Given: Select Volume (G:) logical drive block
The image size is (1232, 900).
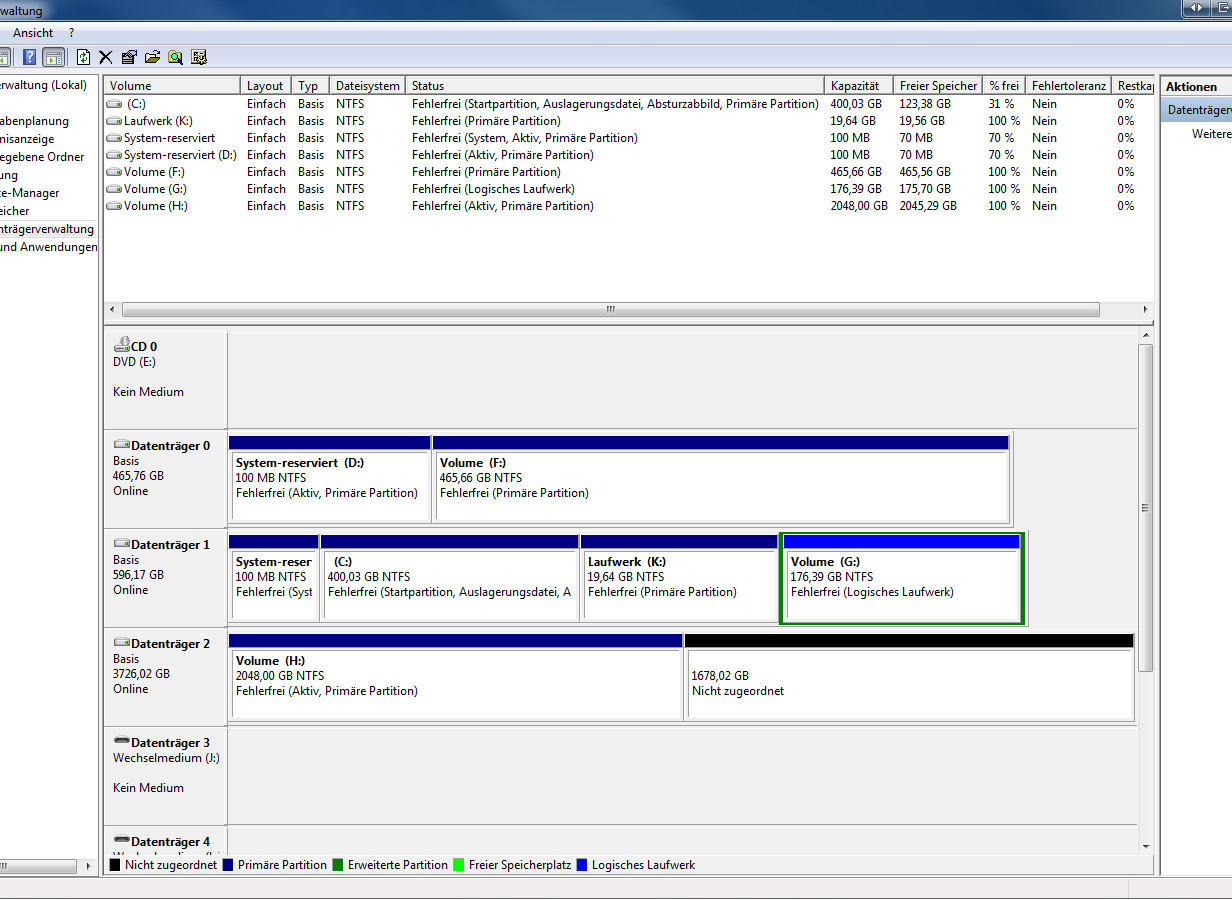Looking at the screenshot, I should click(x=902, y=578).
